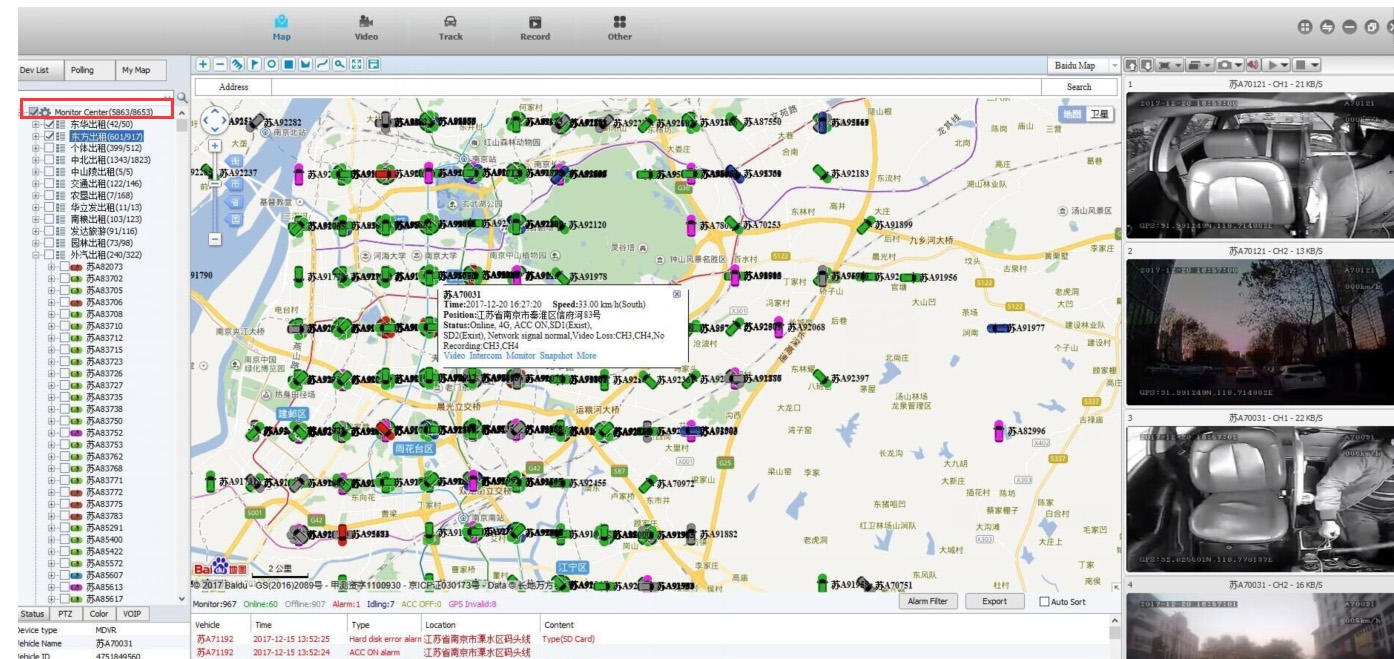Switch map to 卫星 satellite view
Image resolution: width=1394 pixels, height=659 pixels.
pos(1099,114)
